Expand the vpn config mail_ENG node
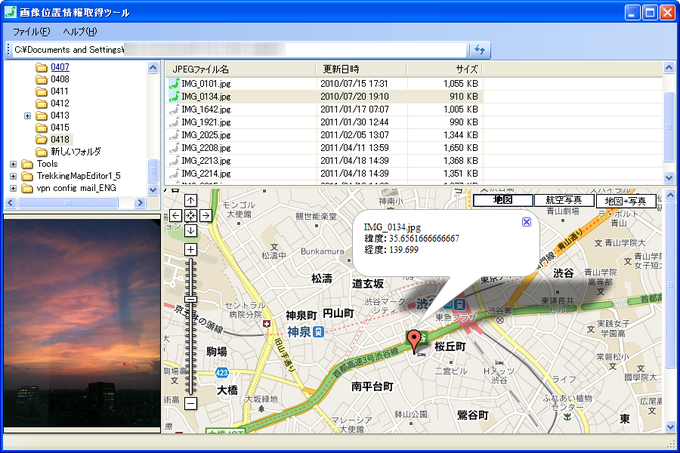680x453 pixels. [x=13, y=188]
